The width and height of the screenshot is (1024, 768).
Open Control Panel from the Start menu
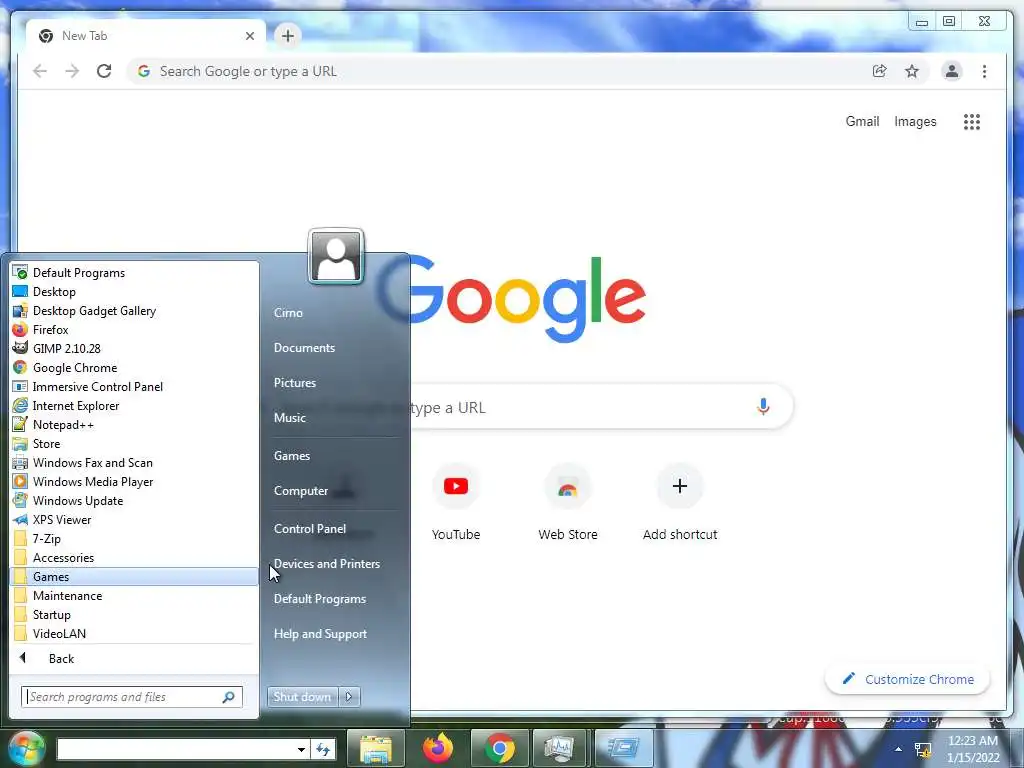[310, 529]
